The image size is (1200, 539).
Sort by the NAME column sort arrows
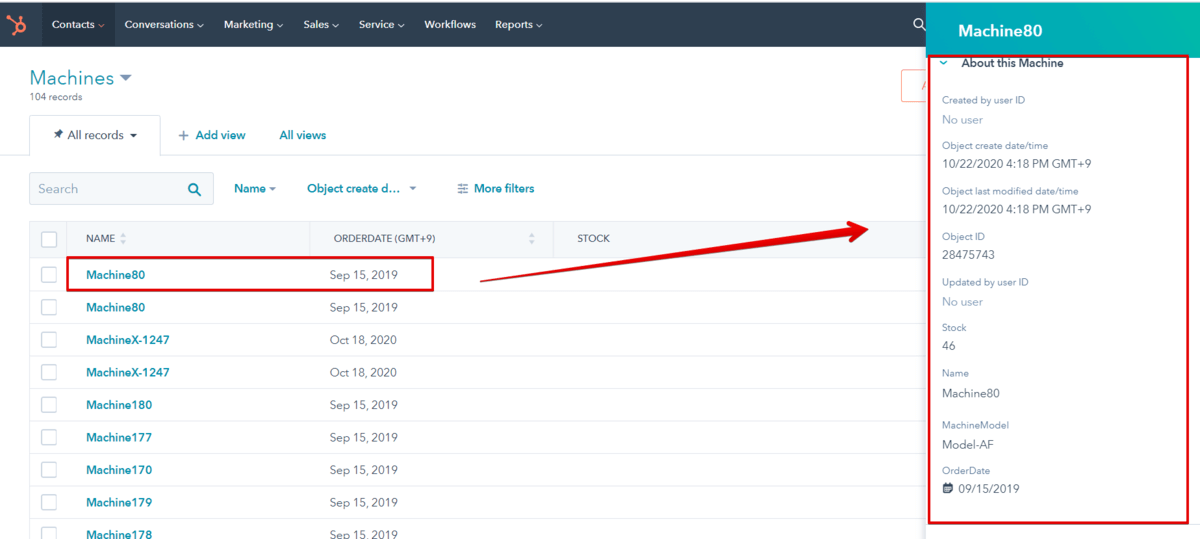pos(123,239)
